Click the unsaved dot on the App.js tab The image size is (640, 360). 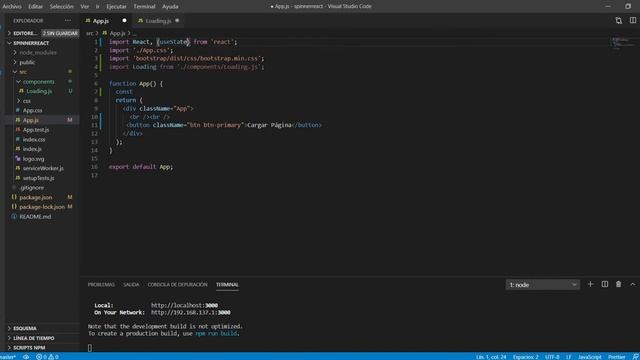coord(124,20)
